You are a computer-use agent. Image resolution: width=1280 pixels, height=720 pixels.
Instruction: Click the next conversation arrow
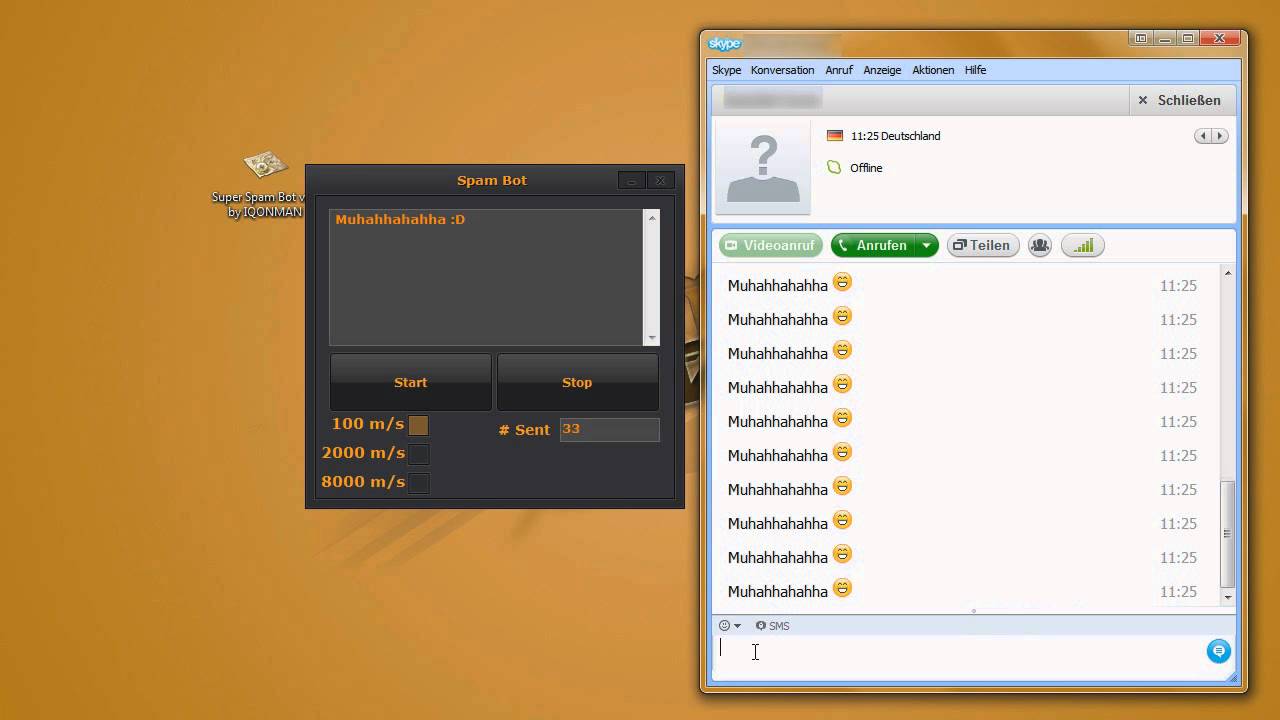1219,136
